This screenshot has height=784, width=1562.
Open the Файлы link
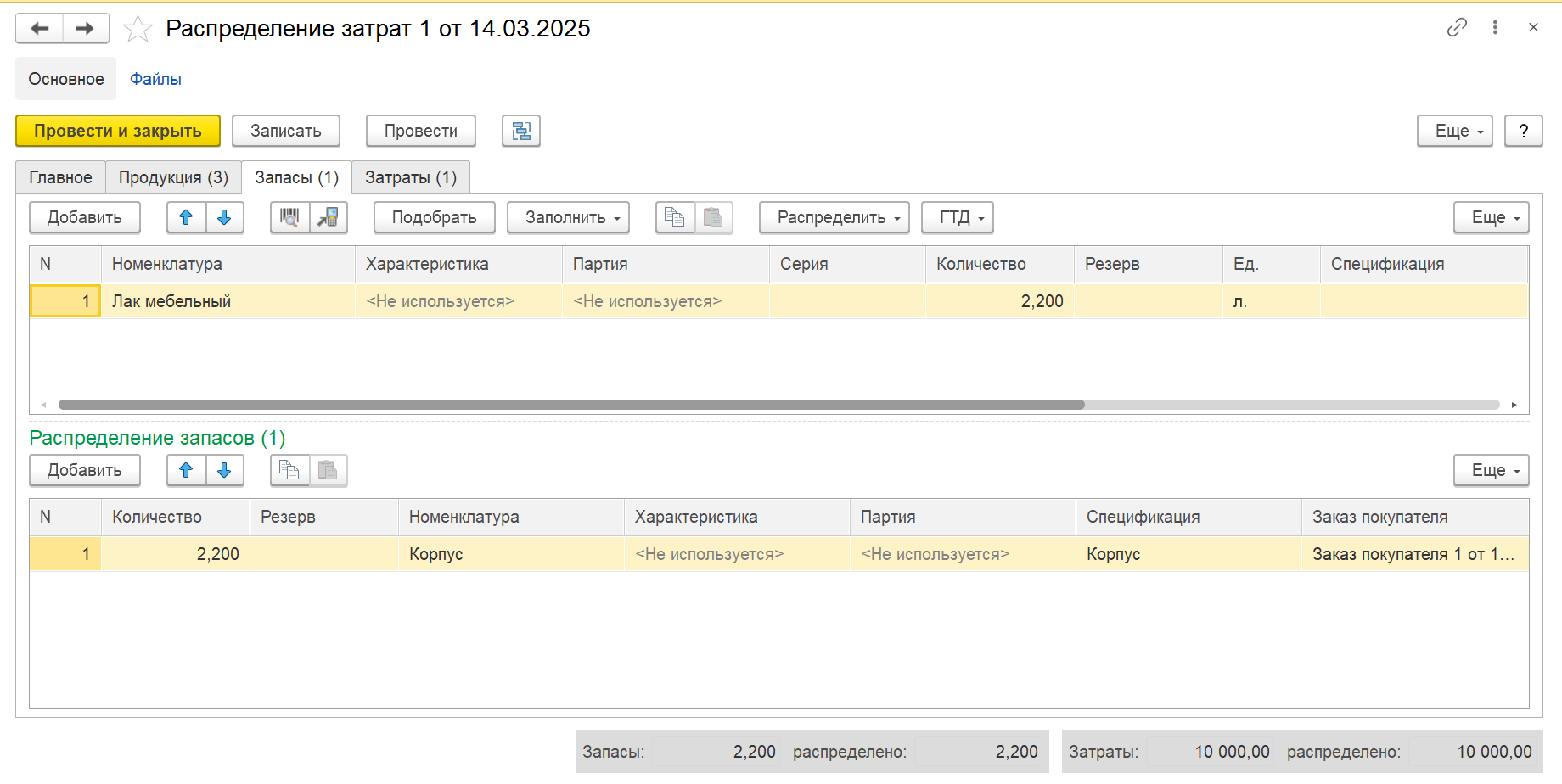click(x=155, y=79)
